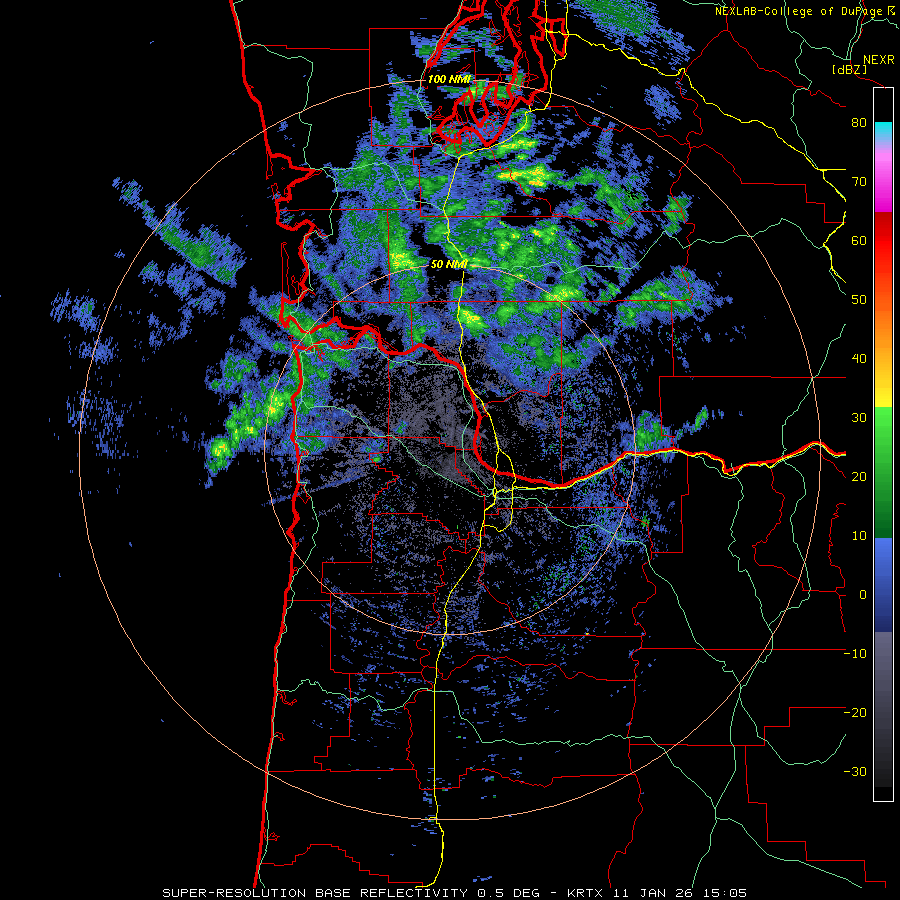Click the 20 value on dBZ scale
This screenshot has height=900, width=900.
coord(859,477)
